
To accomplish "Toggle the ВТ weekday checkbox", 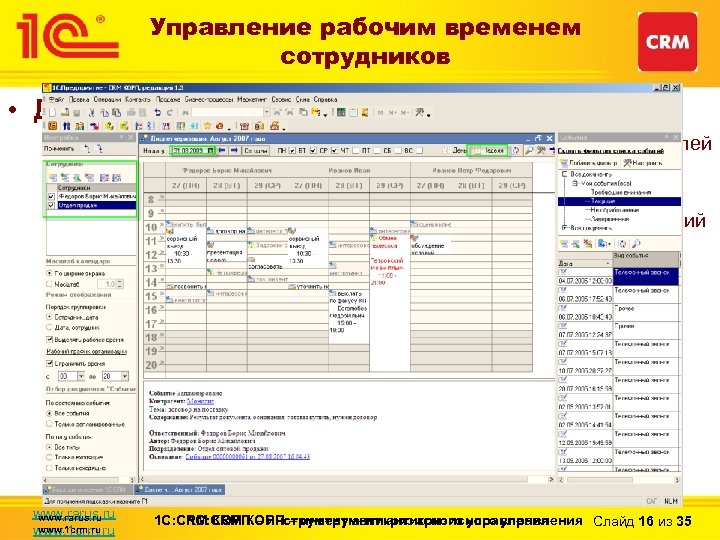I will (x=313, y=151).
